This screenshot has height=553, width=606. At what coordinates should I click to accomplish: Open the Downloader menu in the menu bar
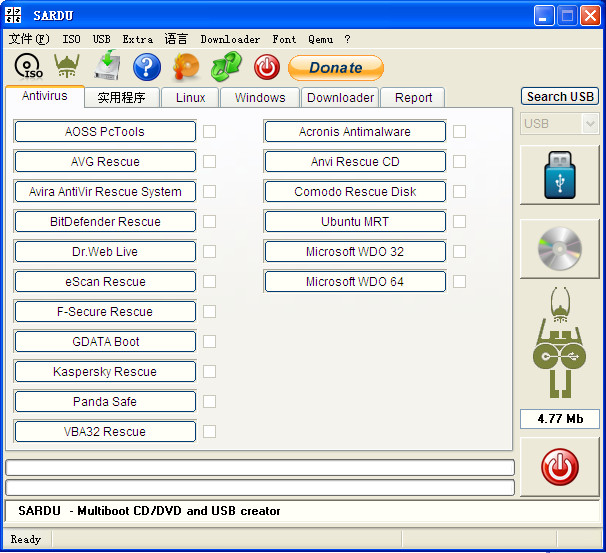[x=230, y=39]
